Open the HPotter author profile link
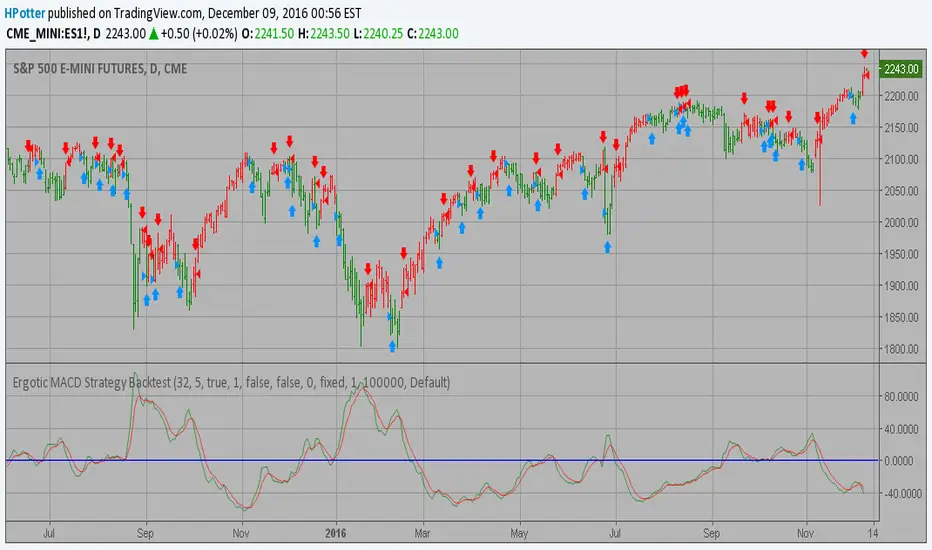The image size is (932, 550). pyautogui.click(x=25, y=13)
